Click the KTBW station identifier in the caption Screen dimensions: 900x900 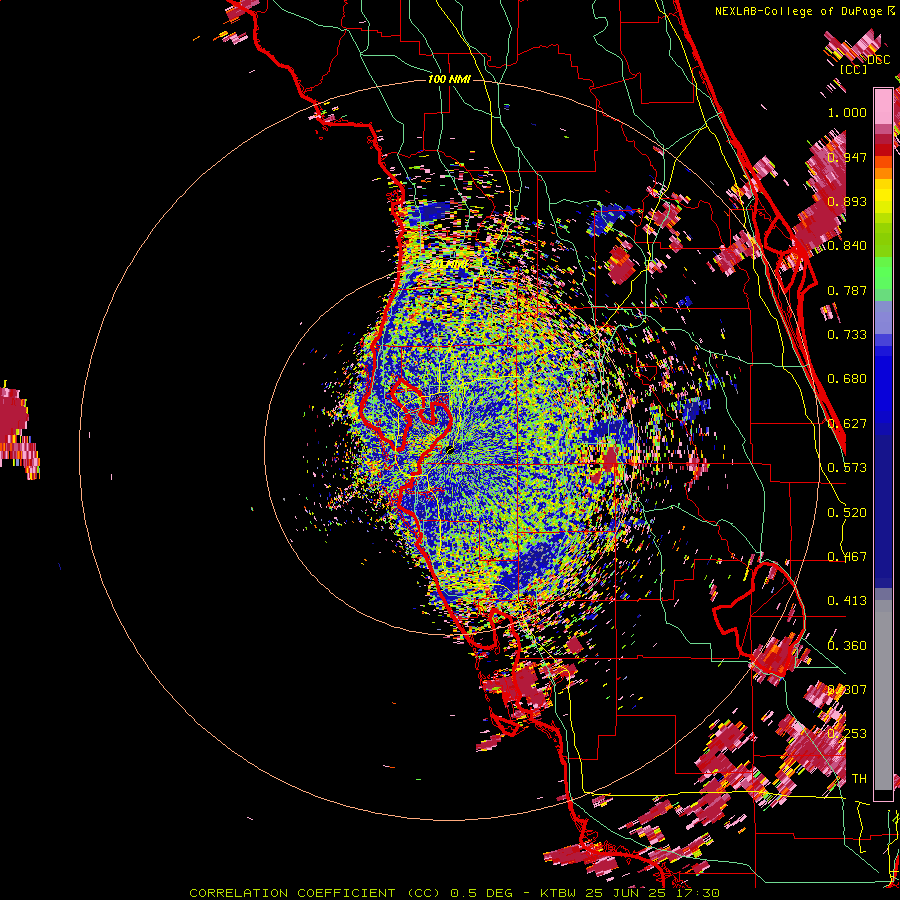560,893
